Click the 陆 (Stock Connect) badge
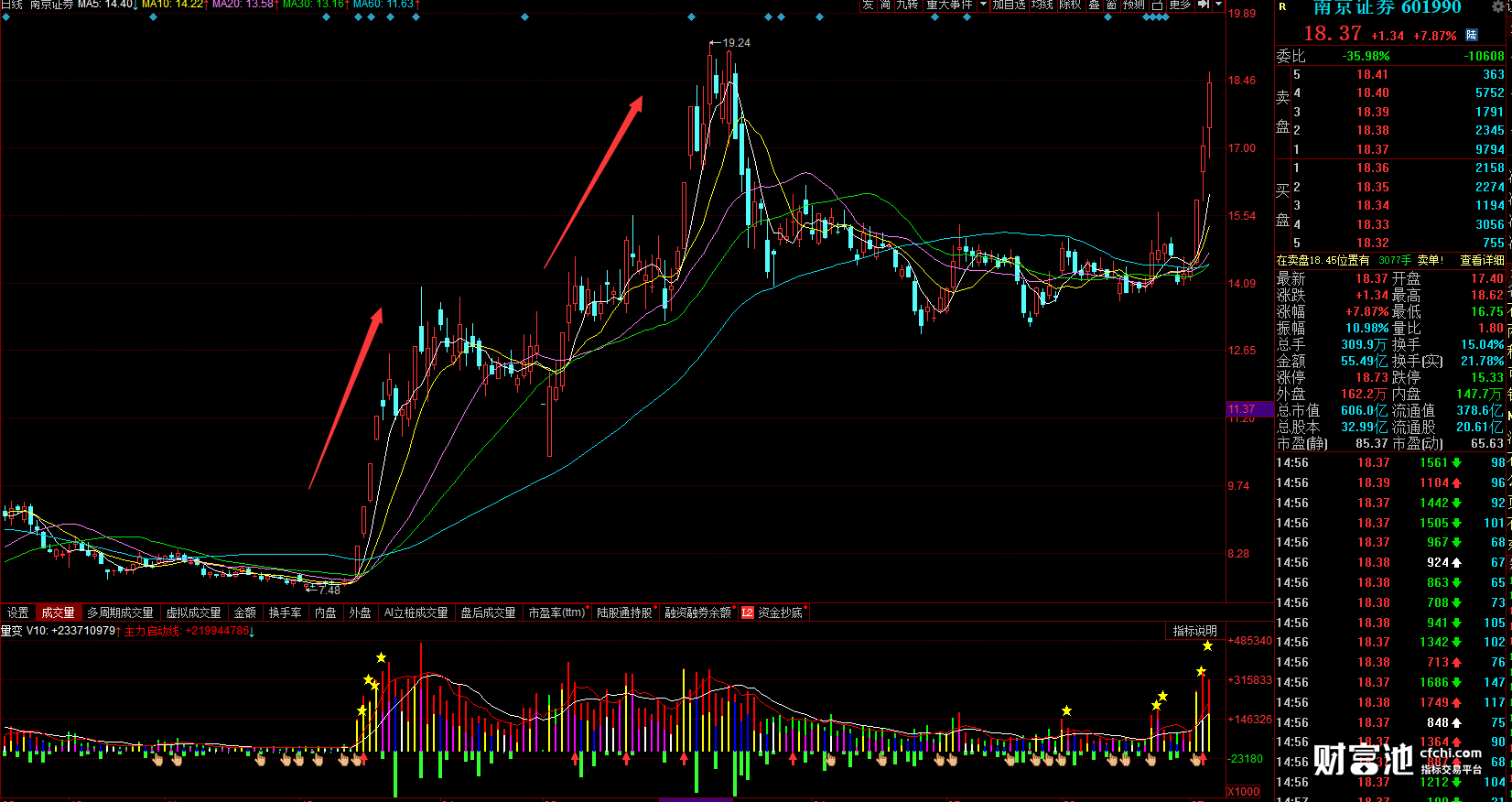This screenshot has width=1512, height=802. pos(1472,35)
